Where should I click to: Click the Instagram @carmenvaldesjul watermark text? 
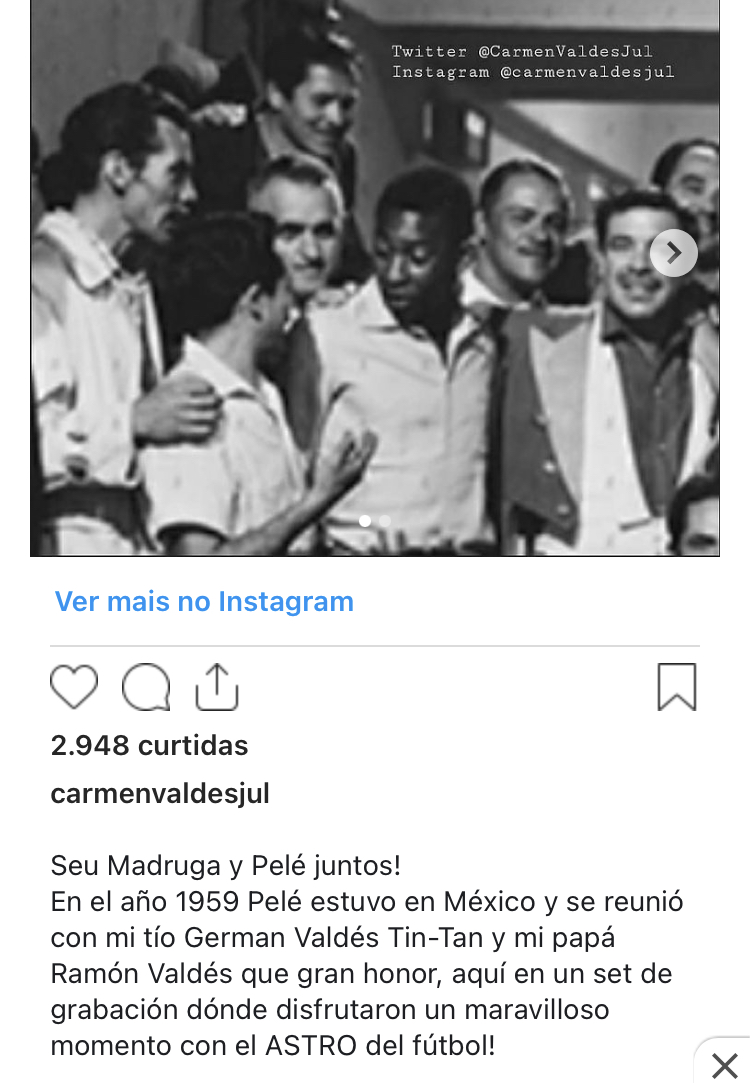point(533,72)
